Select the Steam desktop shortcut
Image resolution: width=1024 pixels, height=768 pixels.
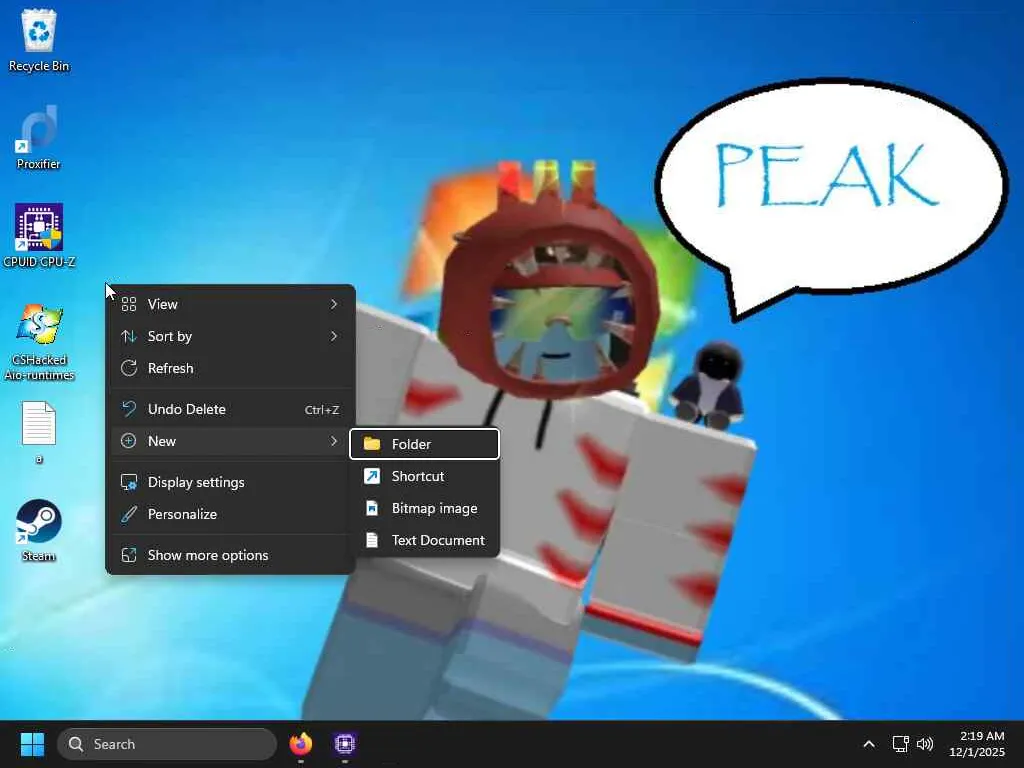point(39,530)
